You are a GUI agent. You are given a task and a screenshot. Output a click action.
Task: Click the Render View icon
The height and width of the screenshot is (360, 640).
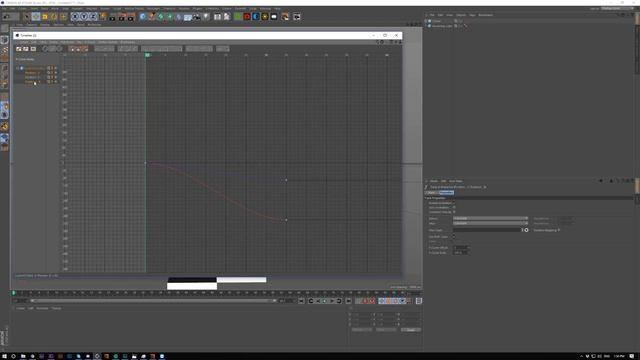point(113,16)
